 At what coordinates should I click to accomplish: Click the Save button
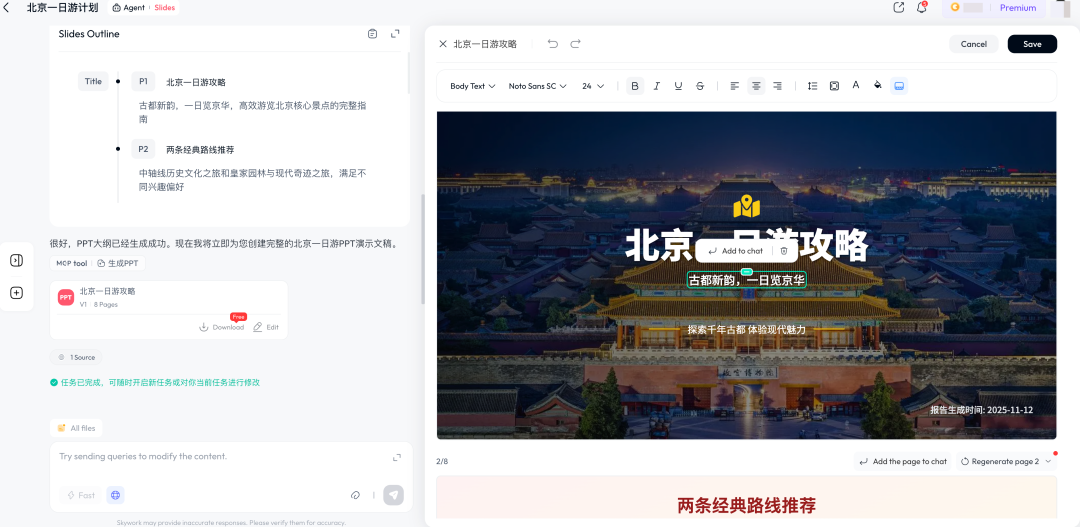(x=1032, y=44)
